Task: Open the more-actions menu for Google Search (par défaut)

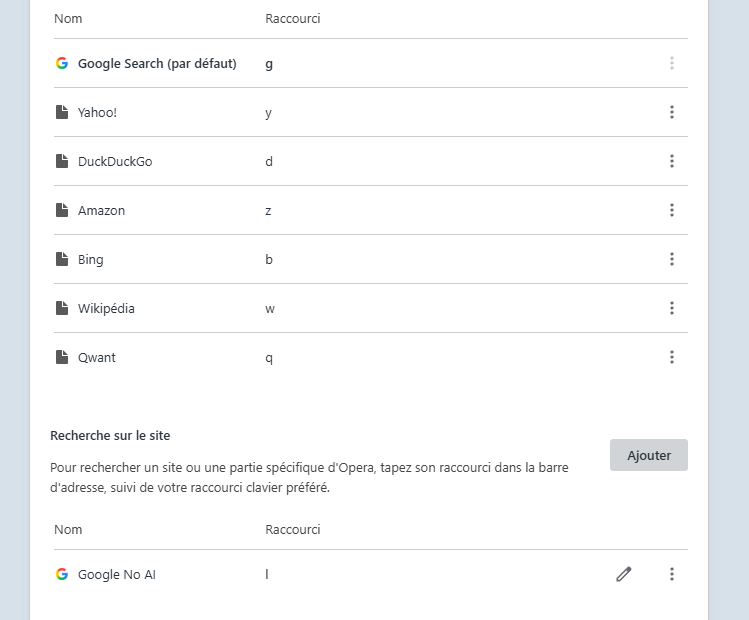Action: click(x=672, y=63)
